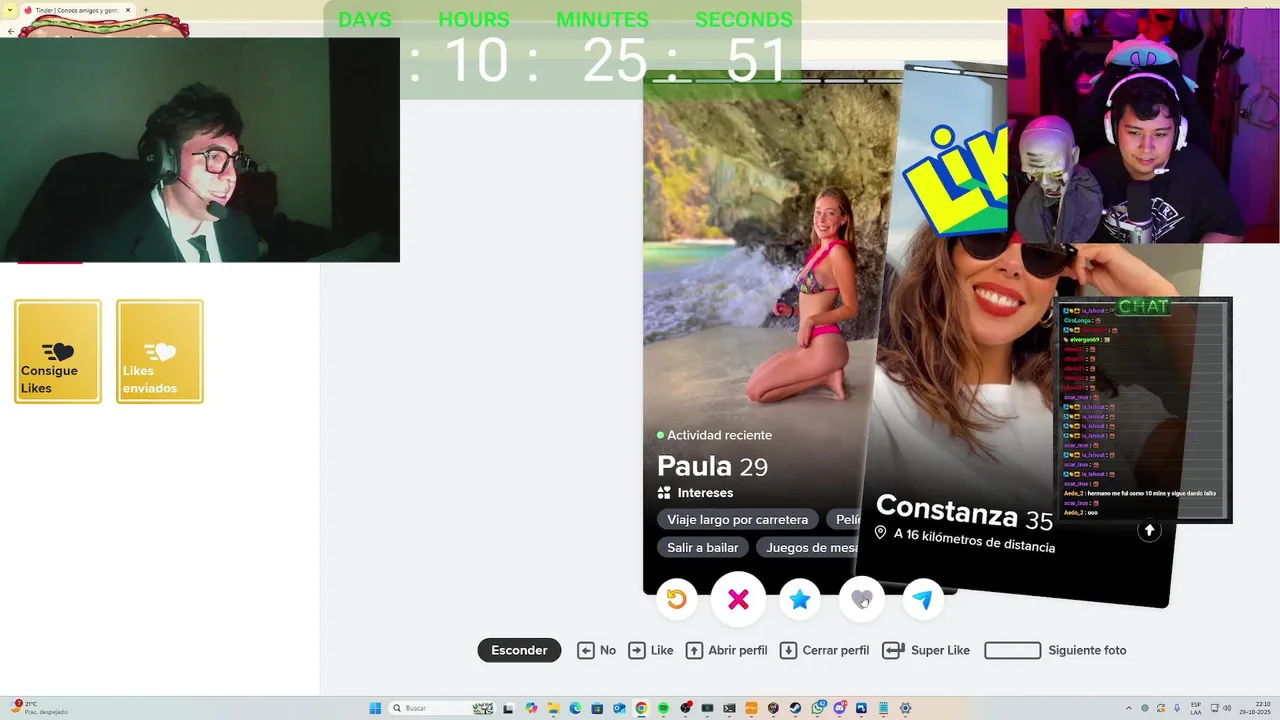Click the Juegos de mesa interest tag
The height and width of the screenshot is (720, 1280).
point(812,547)
